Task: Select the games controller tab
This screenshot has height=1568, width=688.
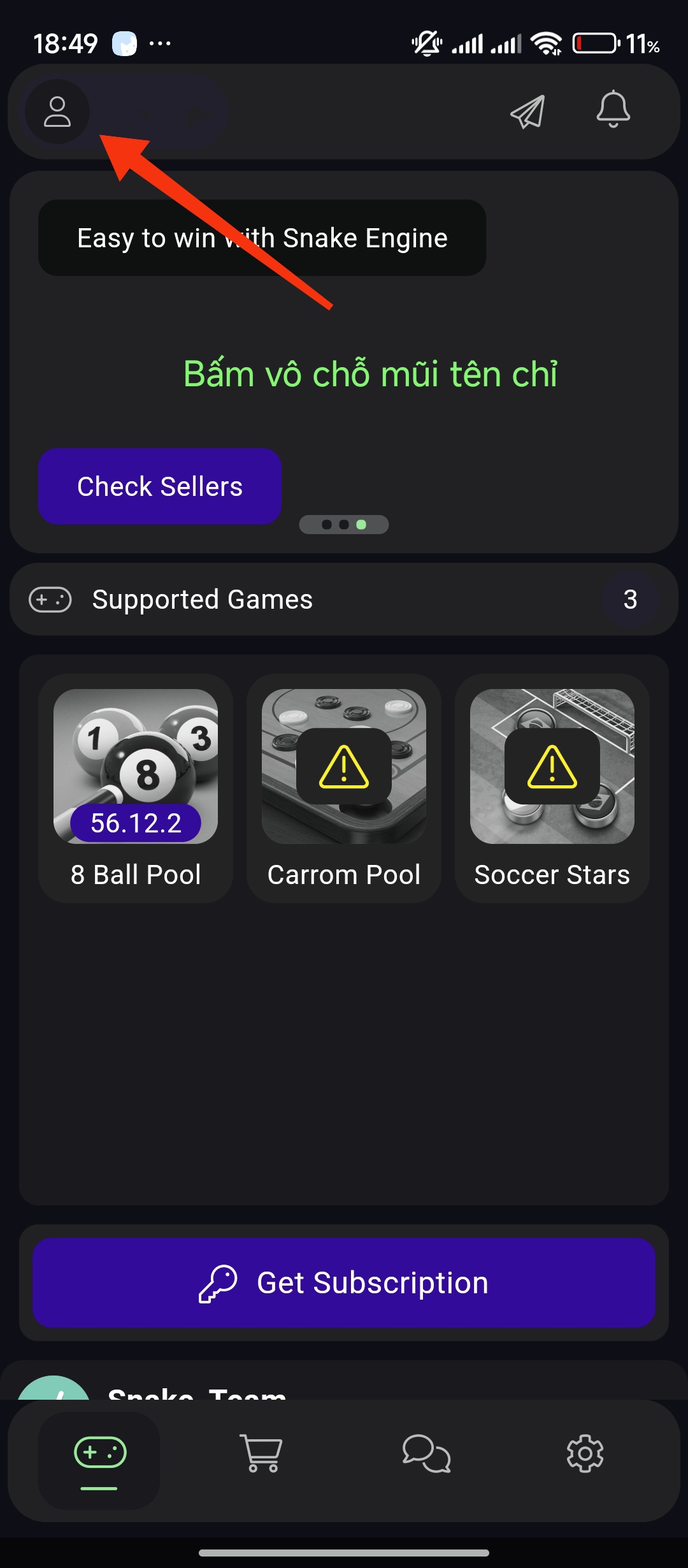Action: pyautogui.click(x=99, y=1453)
